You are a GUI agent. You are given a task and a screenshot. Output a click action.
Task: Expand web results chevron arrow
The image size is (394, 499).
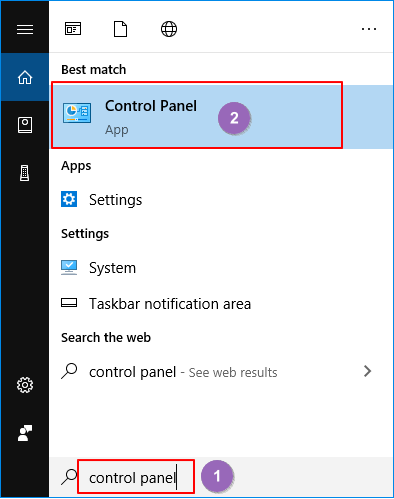367,371
